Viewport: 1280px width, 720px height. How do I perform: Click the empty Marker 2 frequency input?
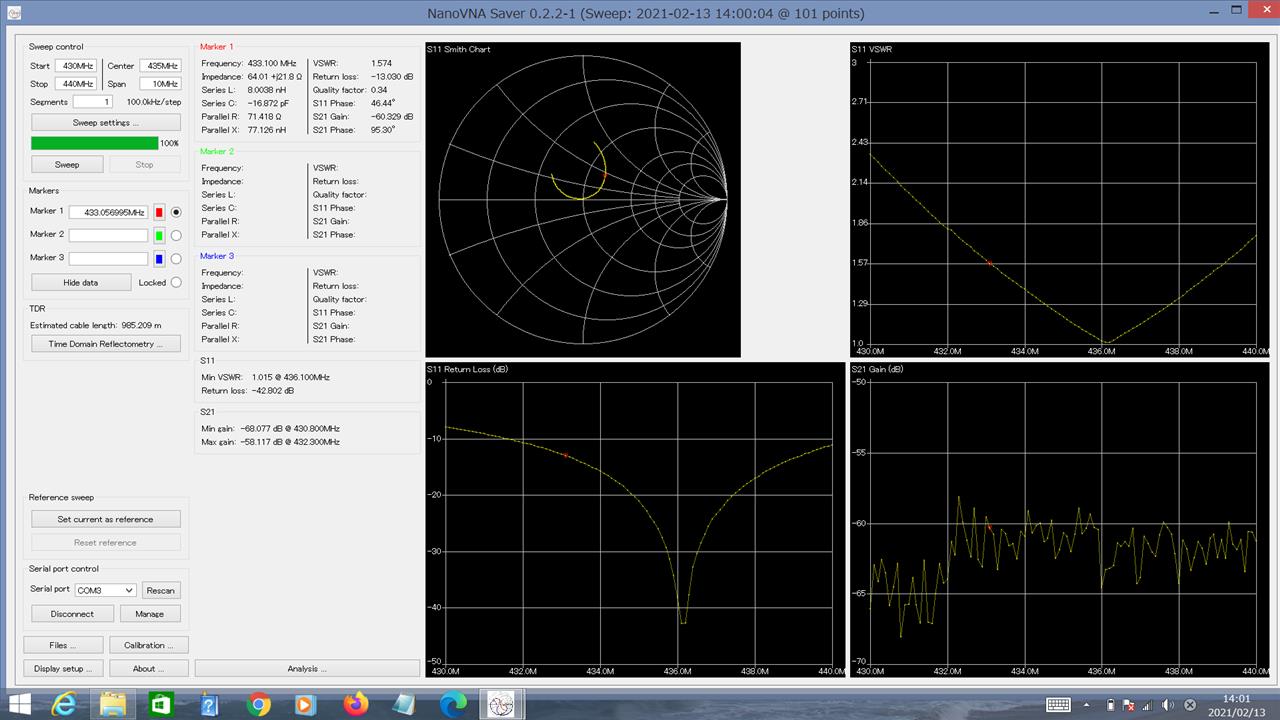pos(108,235)
